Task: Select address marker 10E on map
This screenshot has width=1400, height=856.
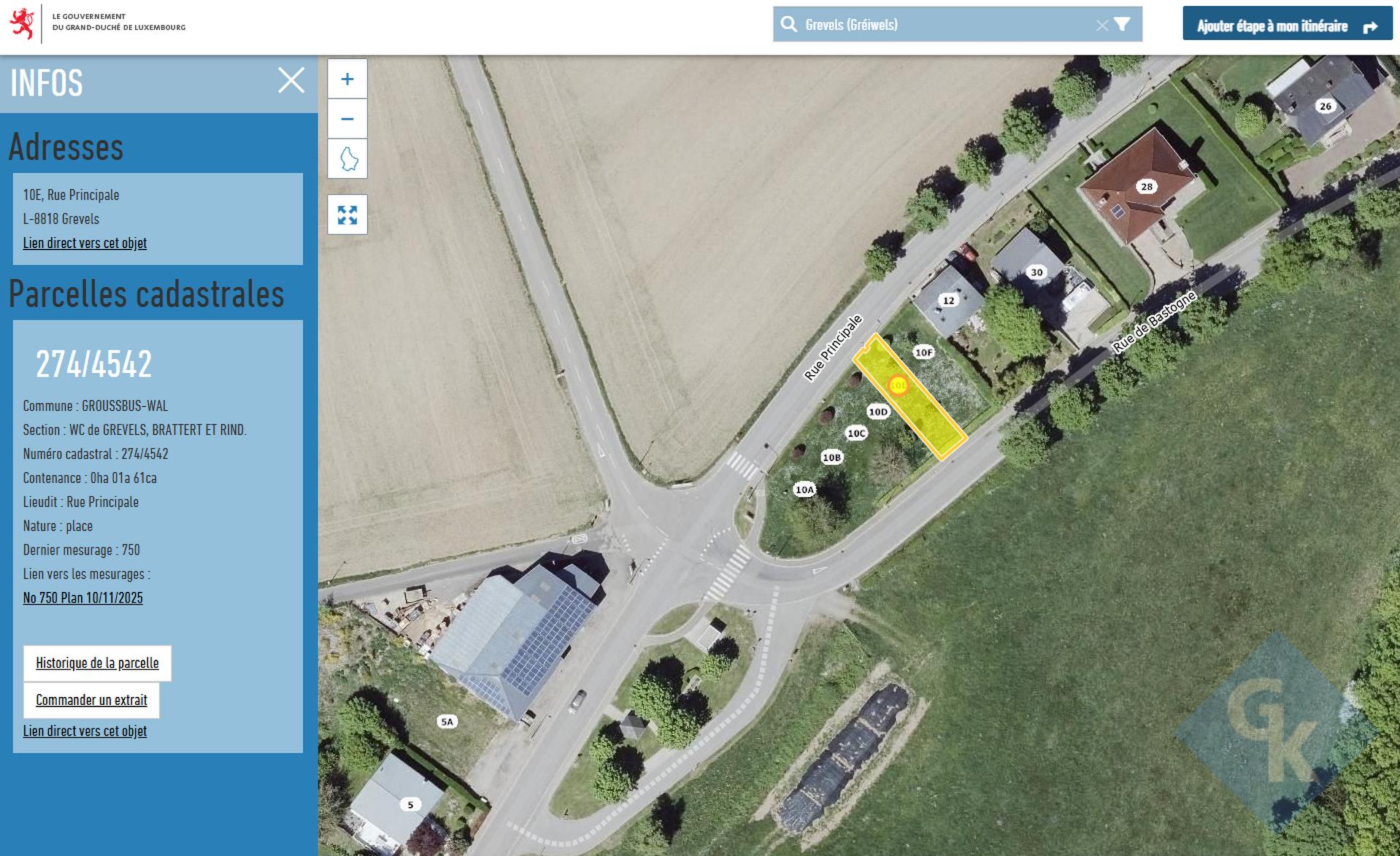Action: click(898, 385)
